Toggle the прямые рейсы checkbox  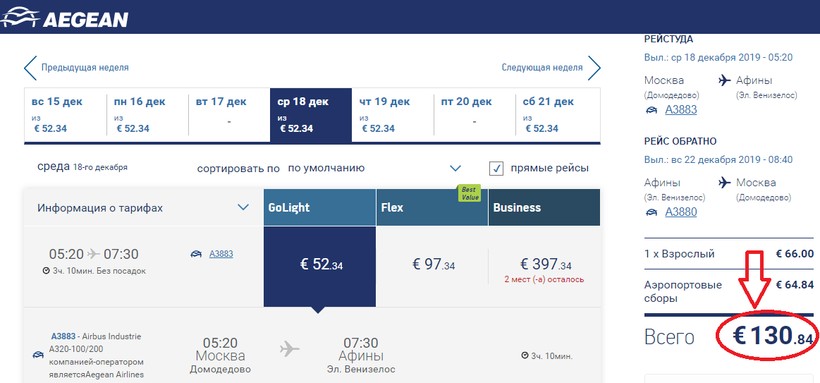point(496,168)
